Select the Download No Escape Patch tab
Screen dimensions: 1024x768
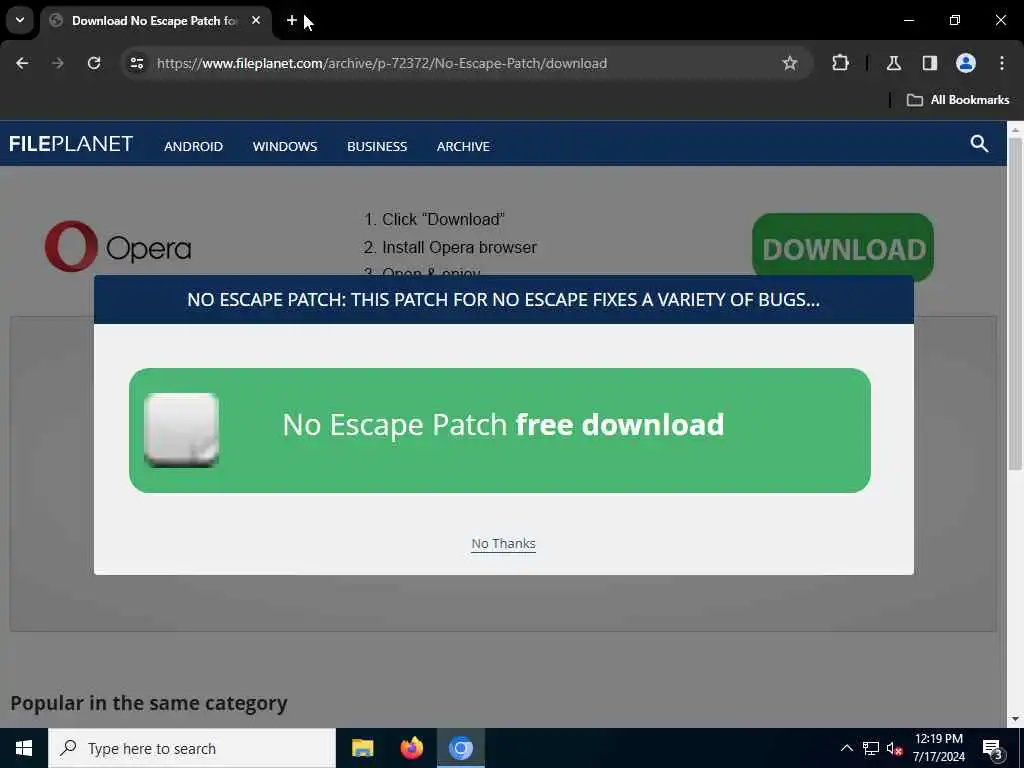153,20
